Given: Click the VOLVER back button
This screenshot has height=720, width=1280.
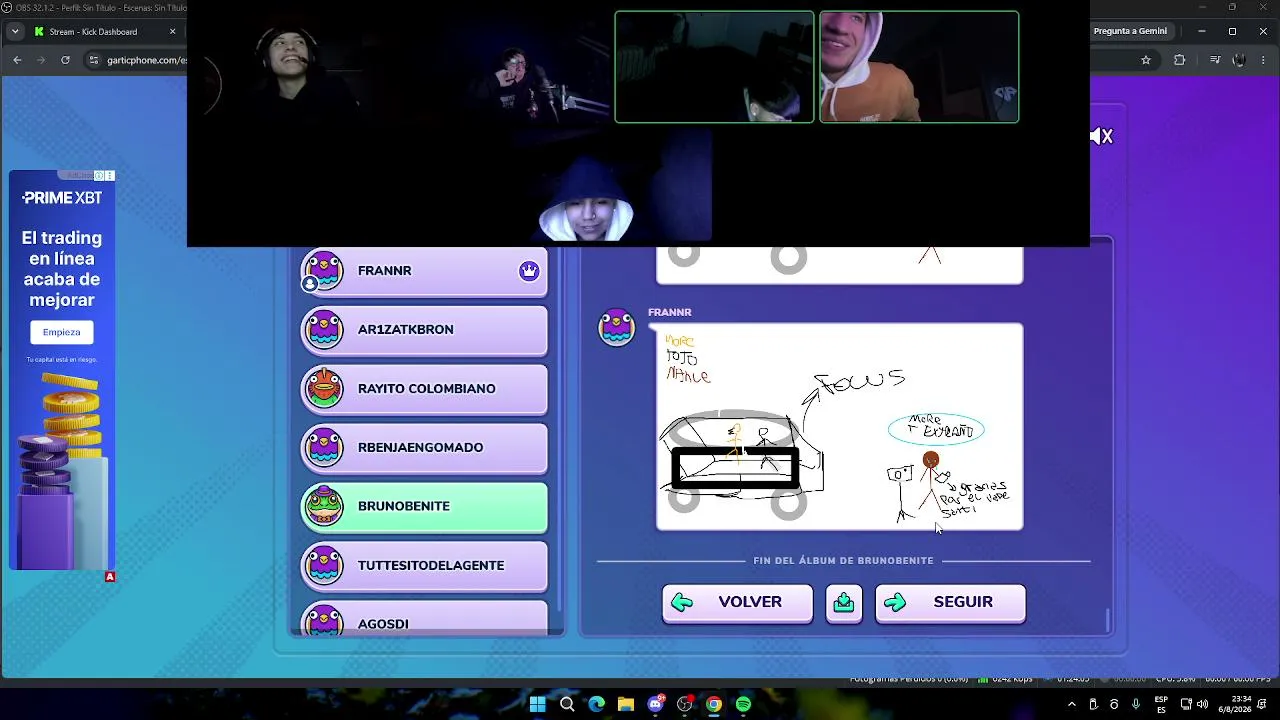Looking at the screenshot, I should pos(737,603).
